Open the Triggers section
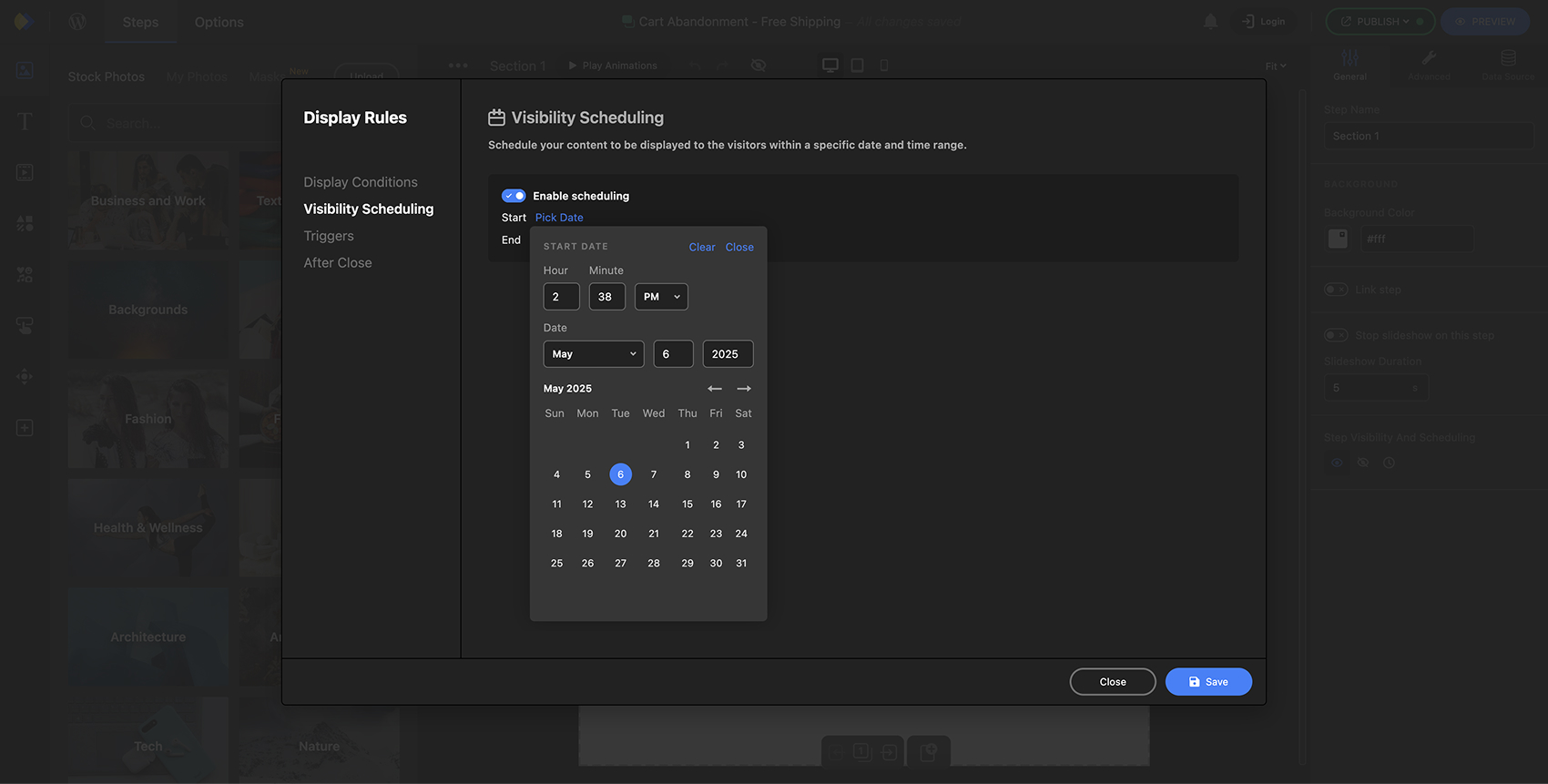 click(x=329, y=236)
